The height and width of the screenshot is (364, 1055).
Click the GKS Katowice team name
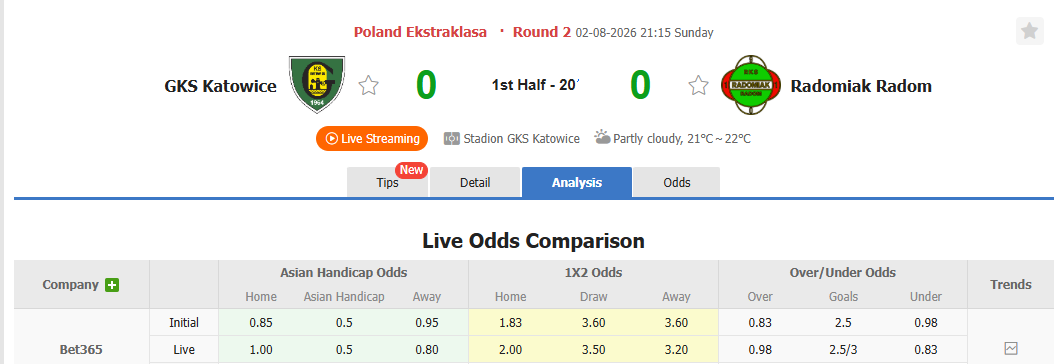tap(221, 86)
